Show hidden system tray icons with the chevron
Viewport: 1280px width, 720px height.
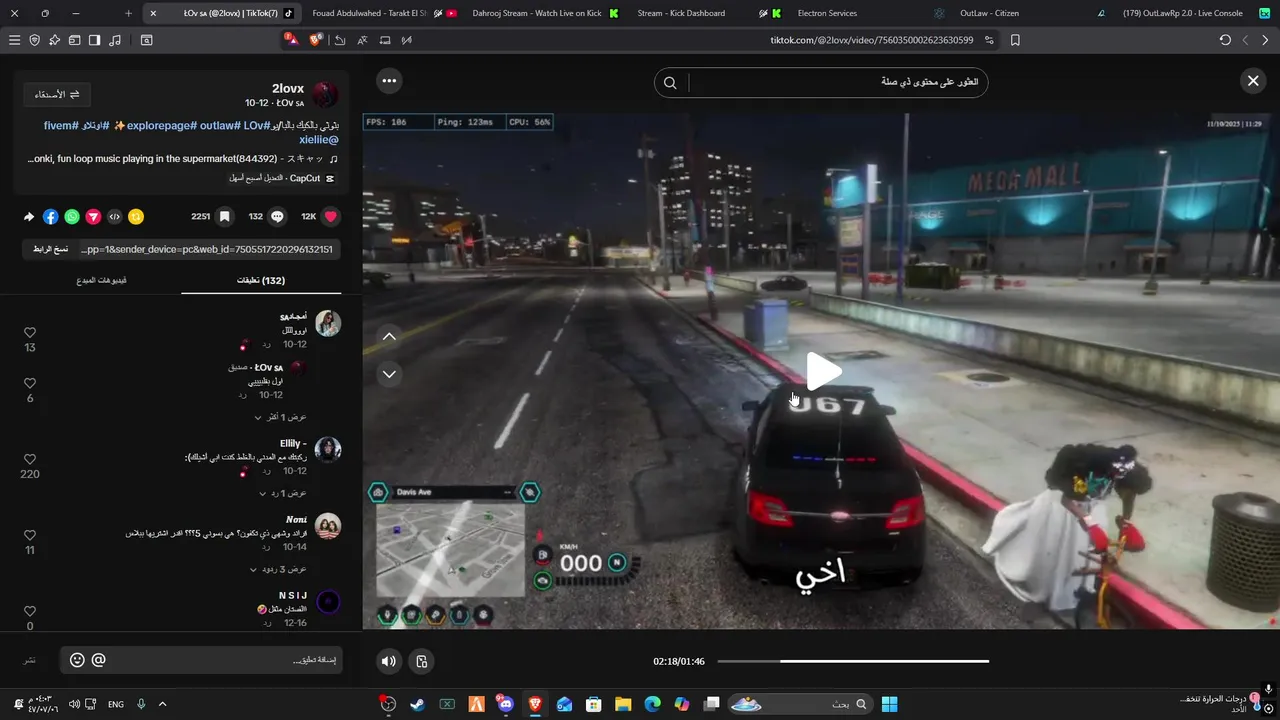click(x=162, y=704)
